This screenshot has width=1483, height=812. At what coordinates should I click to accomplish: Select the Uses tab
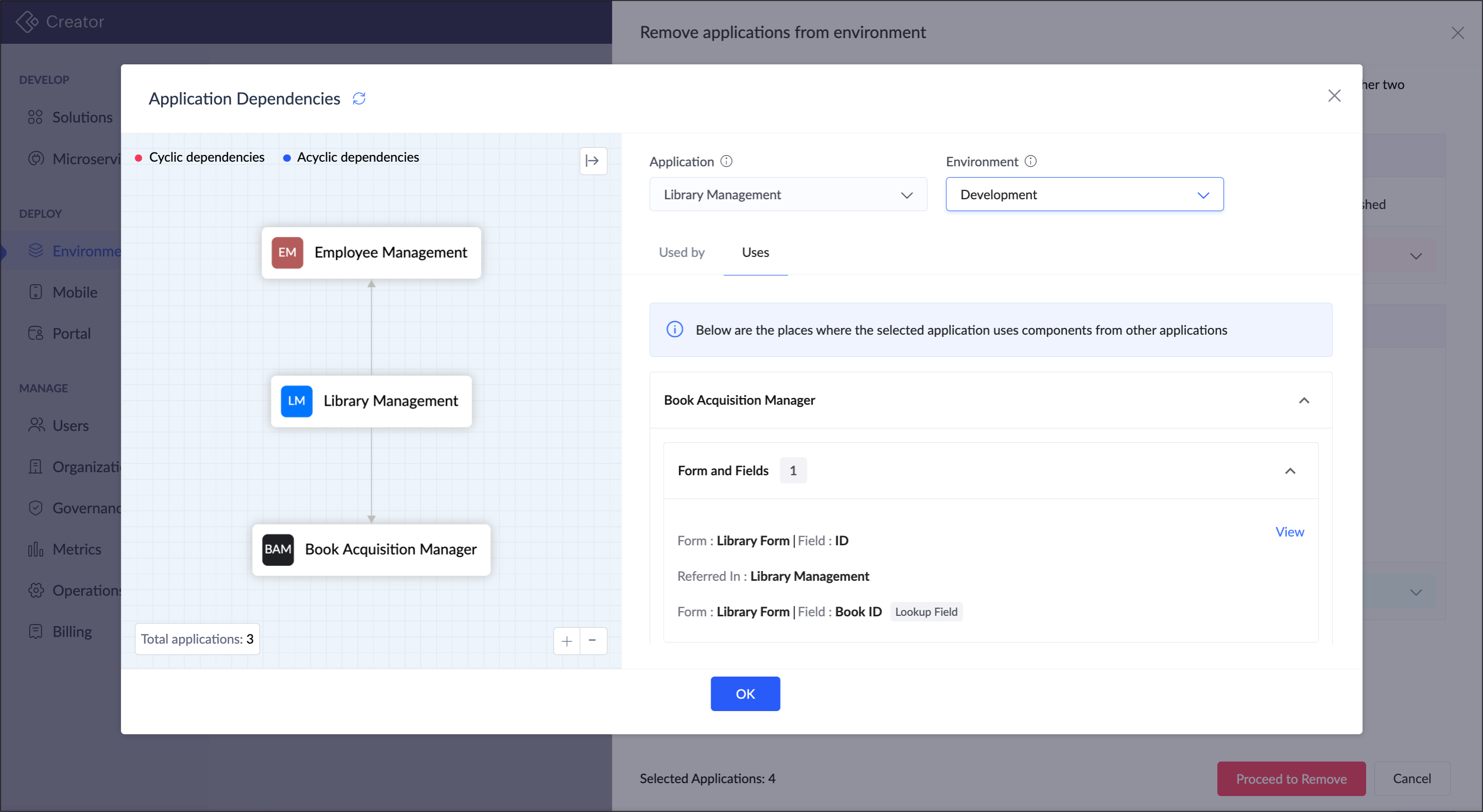point(755,253)
